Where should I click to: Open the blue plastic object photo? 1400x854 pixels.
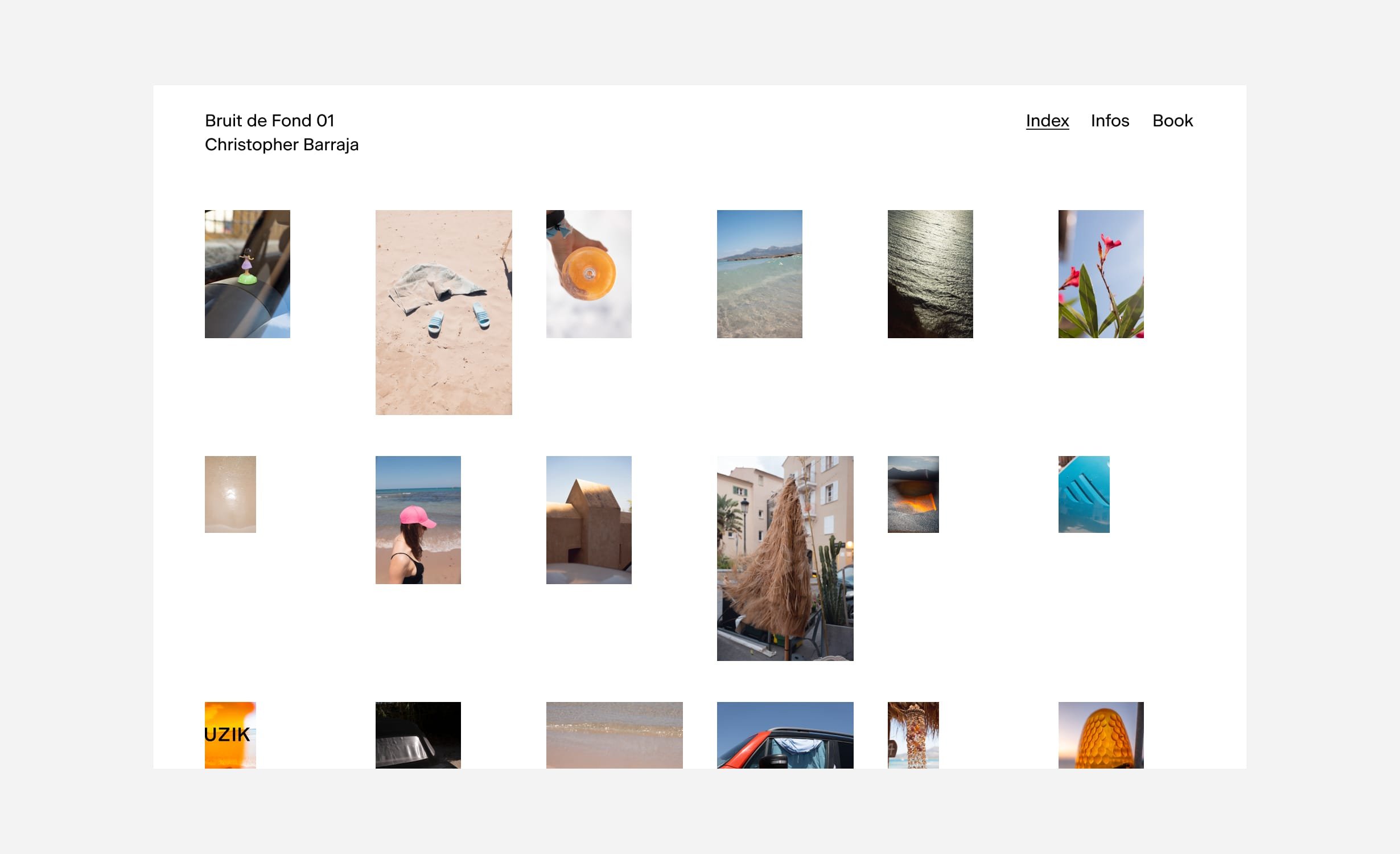click(1084, 494)
